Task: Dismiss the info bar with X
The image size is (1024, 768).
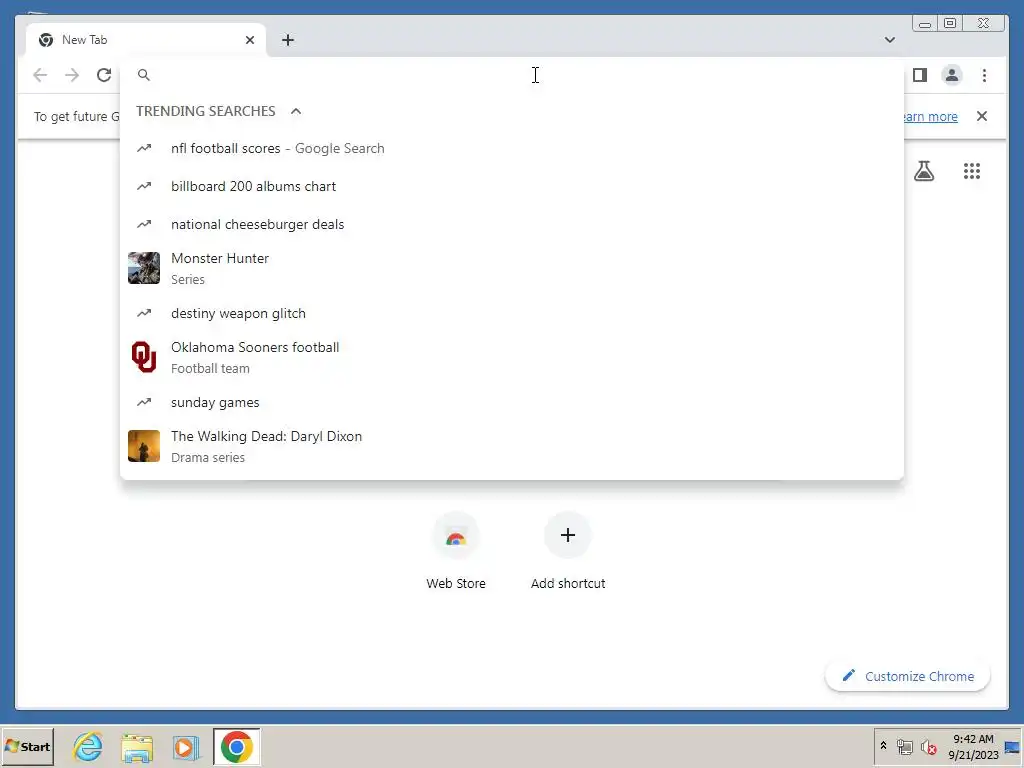Action: click(982, 116)
